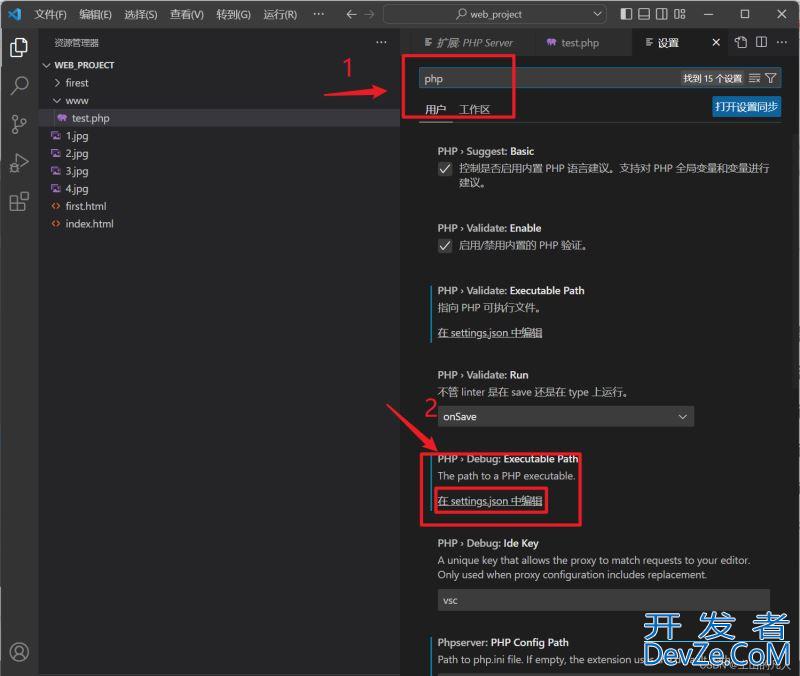
Task: Open explorer panel more actions ellipsis
Action: click(x=381, y=42)
